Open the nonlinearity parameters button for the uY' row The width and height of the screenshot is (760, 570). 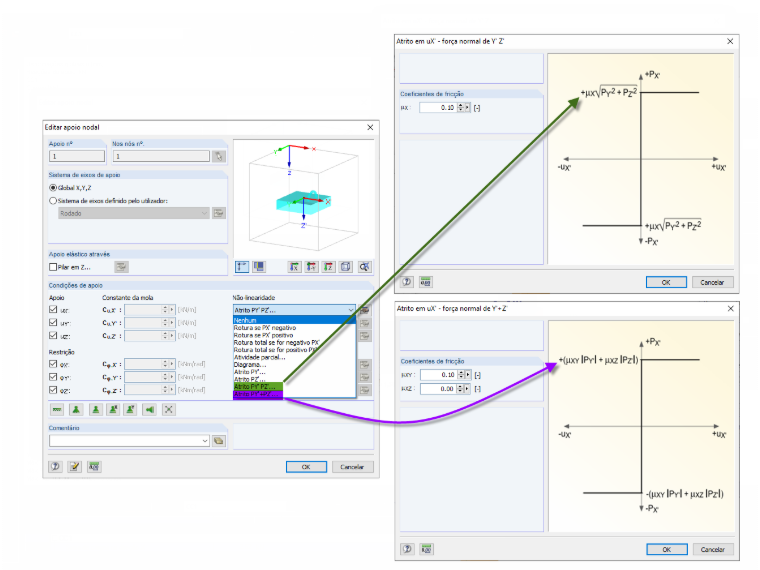point(365,323)
